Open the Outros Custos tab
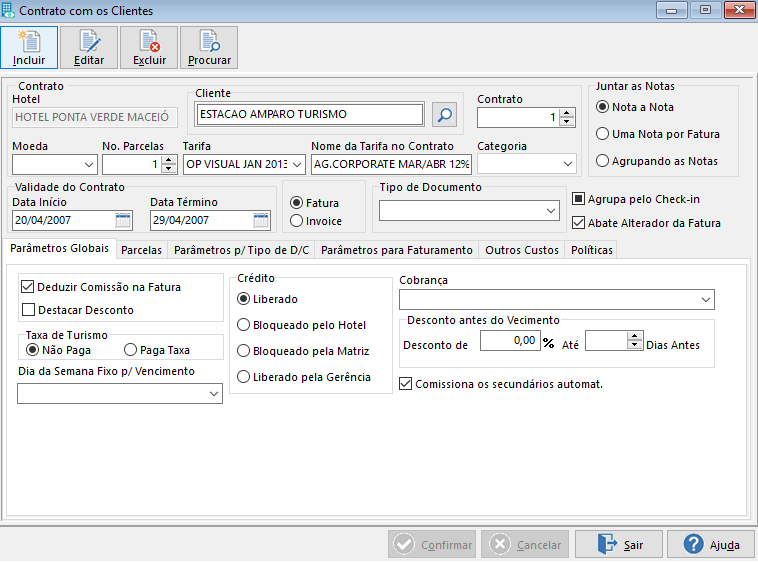 [522, 250]
